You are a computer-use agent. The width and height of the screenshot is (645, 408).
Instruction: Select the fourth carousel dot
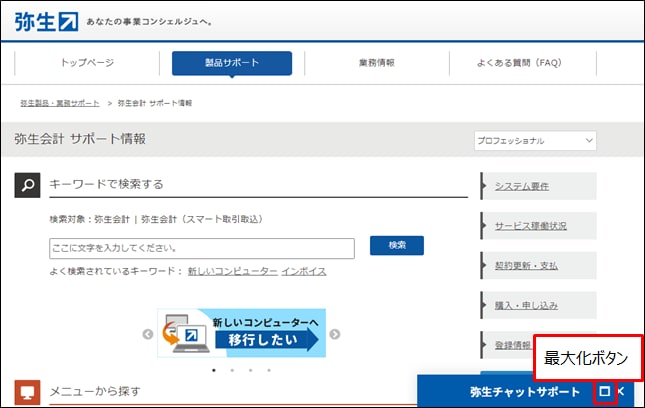click(269, 370)
